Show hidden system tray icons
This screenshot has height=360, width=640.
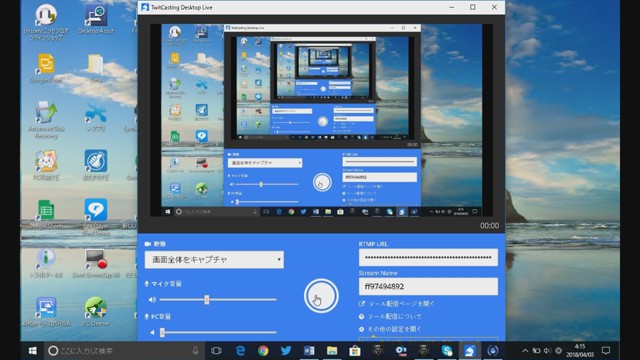click(525, 351)
